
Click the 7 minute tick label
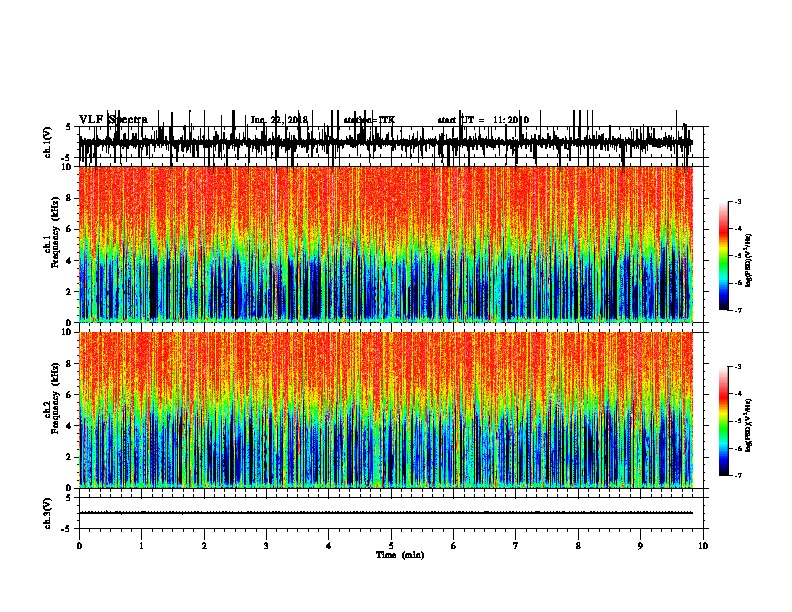pos(515,546)
